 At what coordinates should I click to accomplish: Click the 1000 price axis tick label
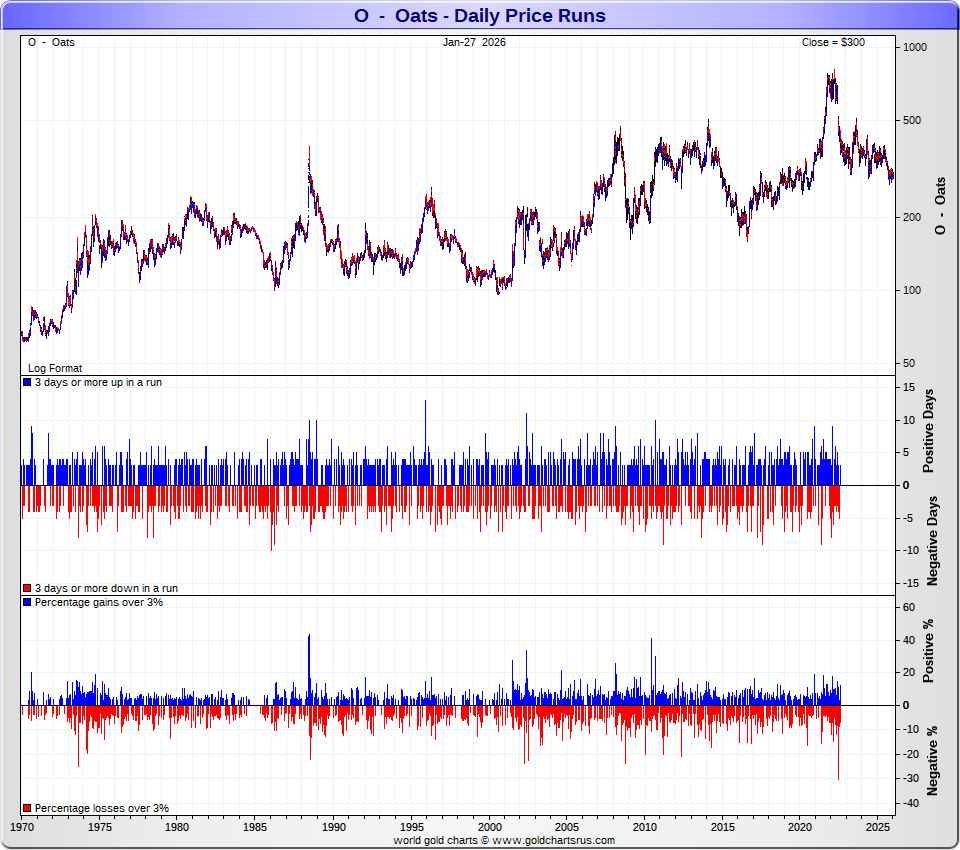click(x=915, y=47)
